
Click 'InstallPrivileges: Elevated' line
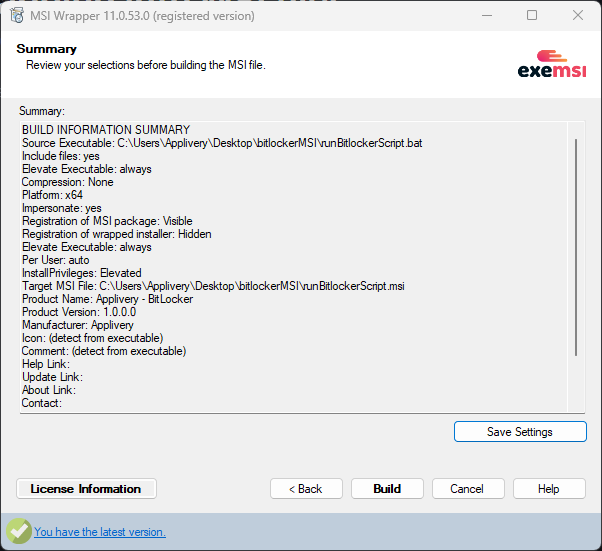pyautogui.click(x=82, y=273)
